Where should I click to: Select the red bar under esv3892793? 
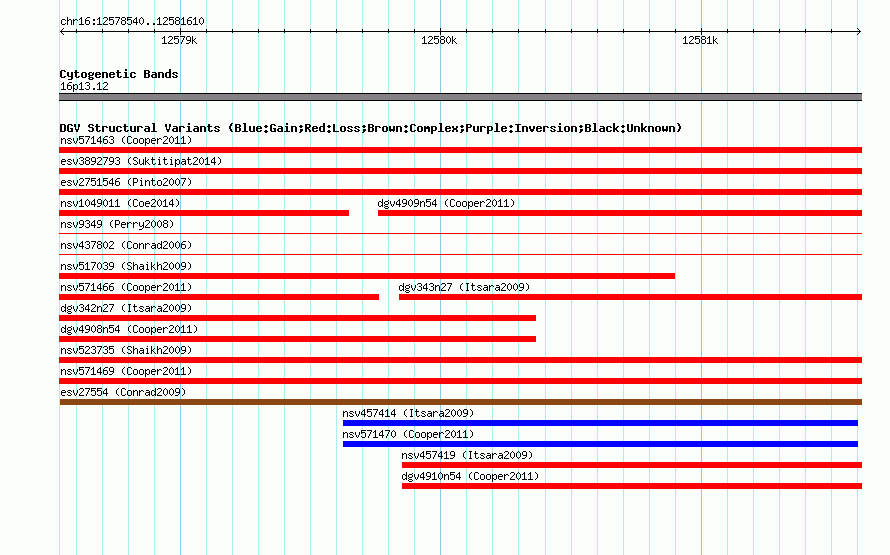[x=460, y=171]
